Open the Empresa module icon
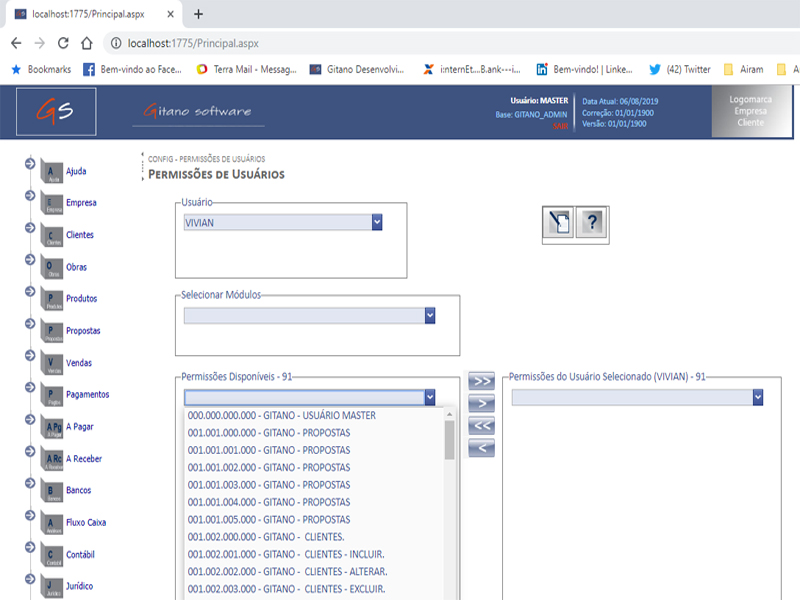The width and height of the screenshot is (800, 600). 53,204
